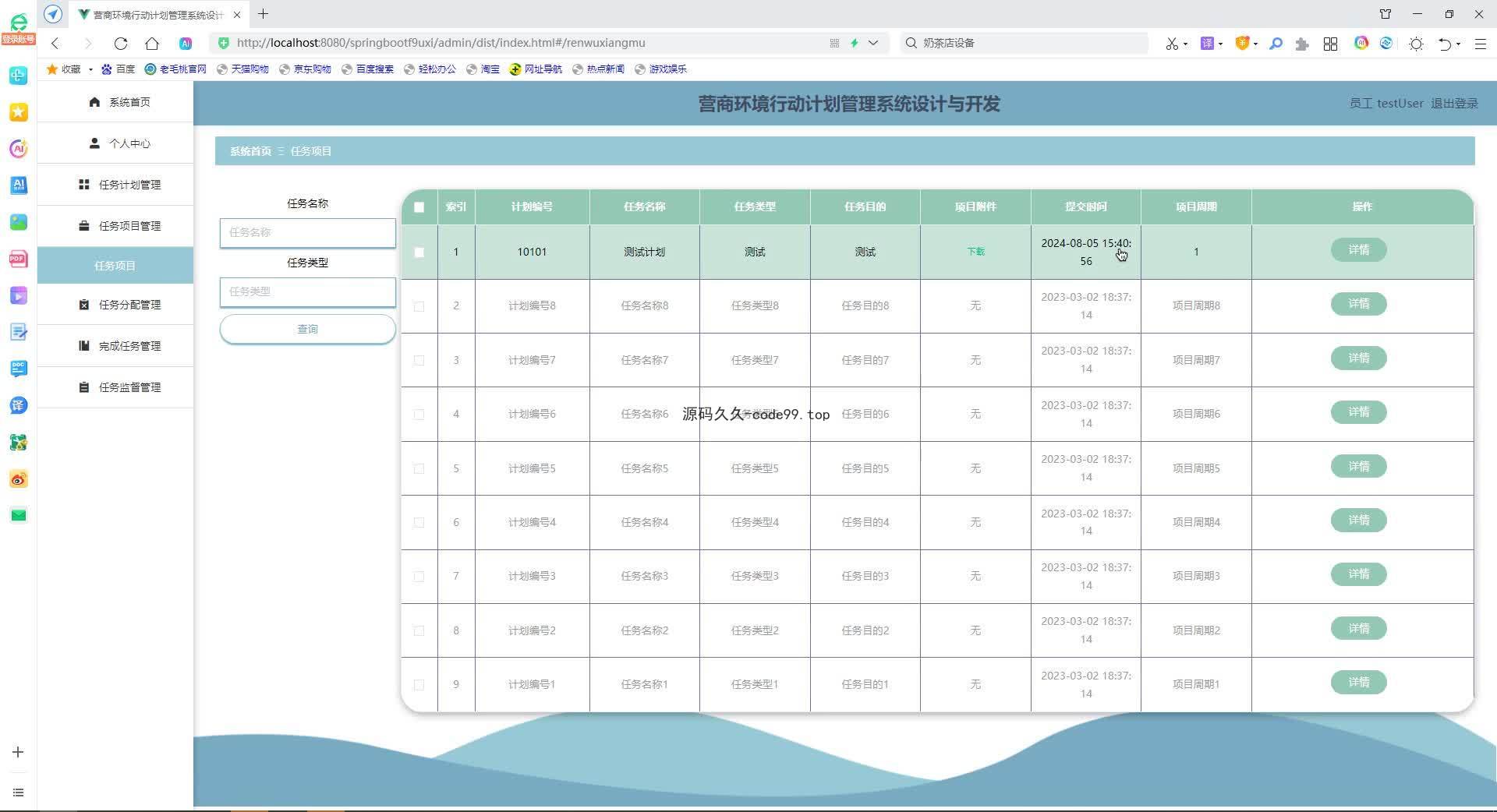Check the checkbox for 计划编号5 row
Viewport: 1497px width, 812px height.
coord(419,468)
